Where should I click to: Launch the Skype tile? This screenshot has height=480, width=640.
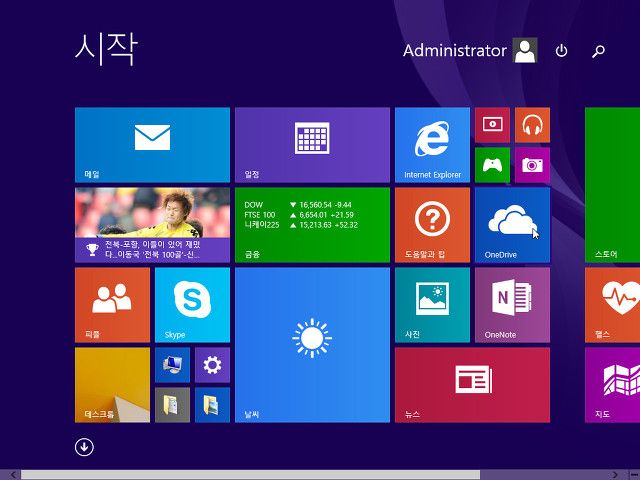(192, 305)
